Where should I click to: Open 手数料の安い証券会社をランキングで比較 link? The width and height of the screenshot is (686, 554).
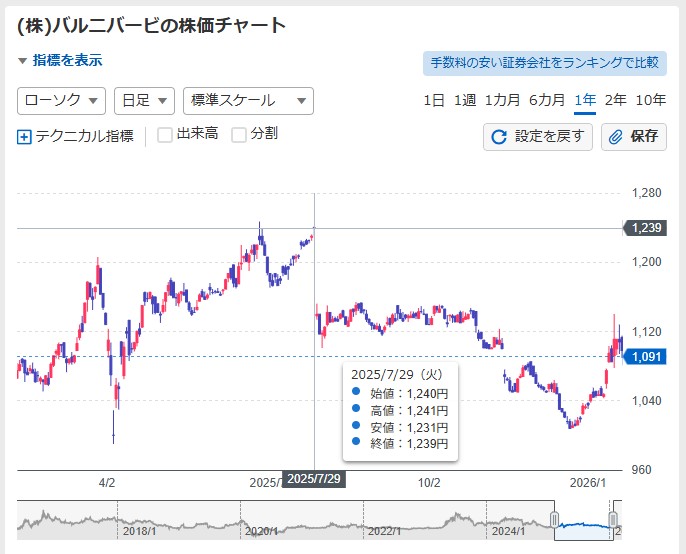[544, 63]
